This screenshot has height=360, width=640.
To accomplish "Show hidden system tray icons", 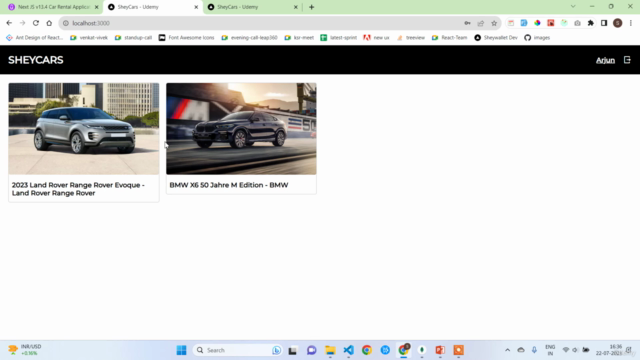I will click(507, 350).
